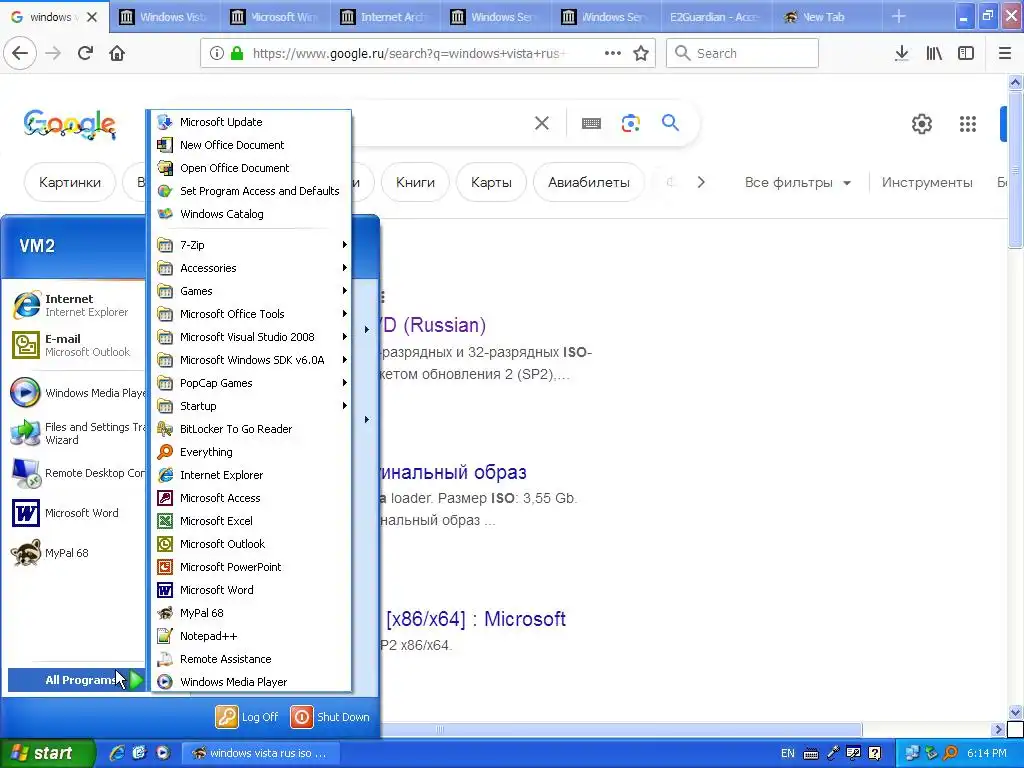Clear the Google search box with X
Viewport: 1024px width, 768px height.
(x=541, y=123)
